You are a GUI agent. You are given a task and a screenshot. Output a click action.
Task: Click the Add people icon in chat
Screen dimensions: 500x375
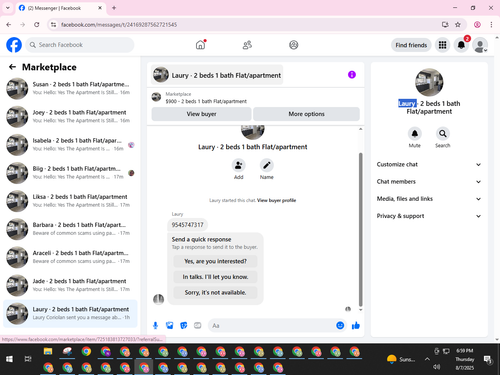coord(239,165)
